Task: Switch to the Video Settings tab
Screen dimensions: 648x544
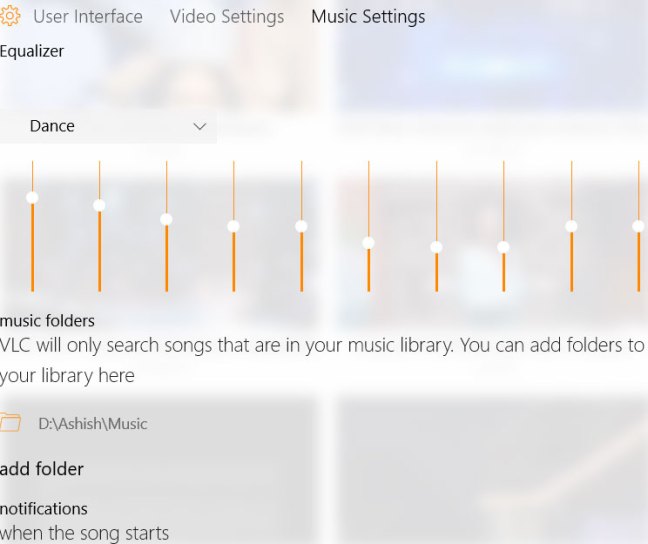Action: [x=227, y=17]
